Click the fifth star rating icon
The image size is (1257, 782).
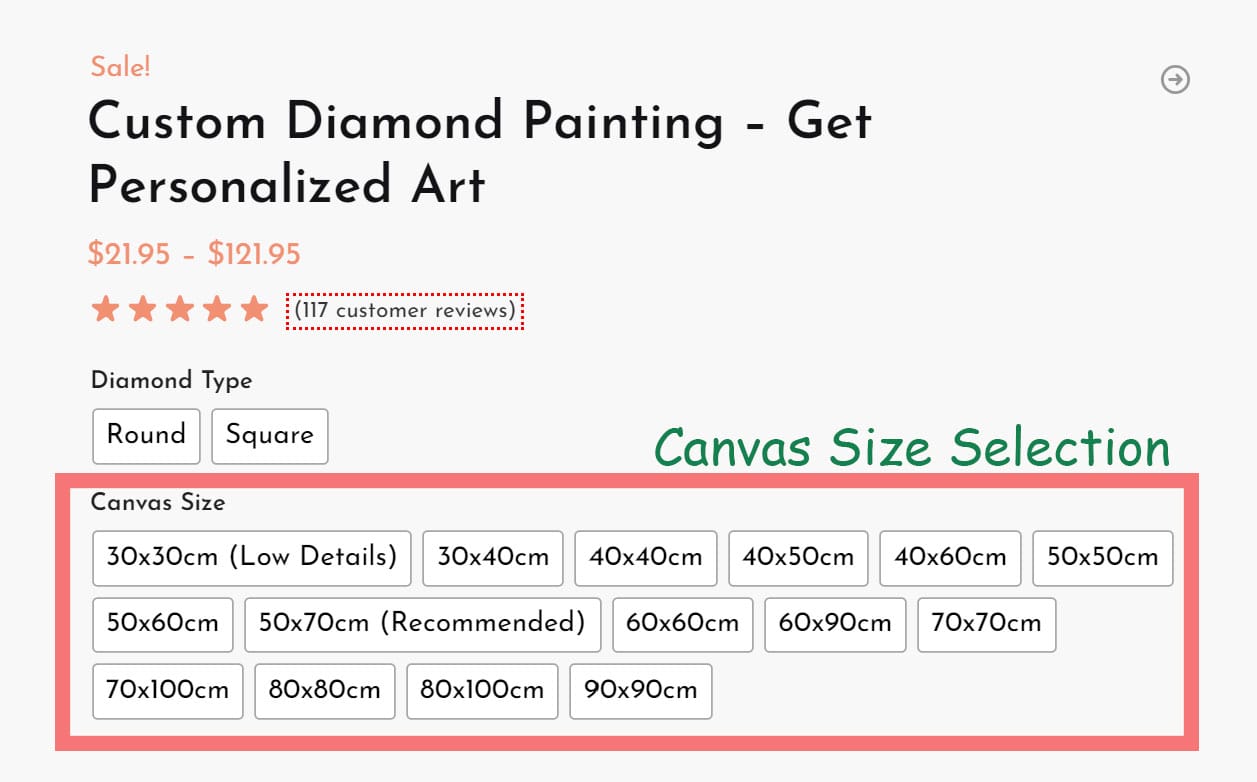(x=254, y=310)
